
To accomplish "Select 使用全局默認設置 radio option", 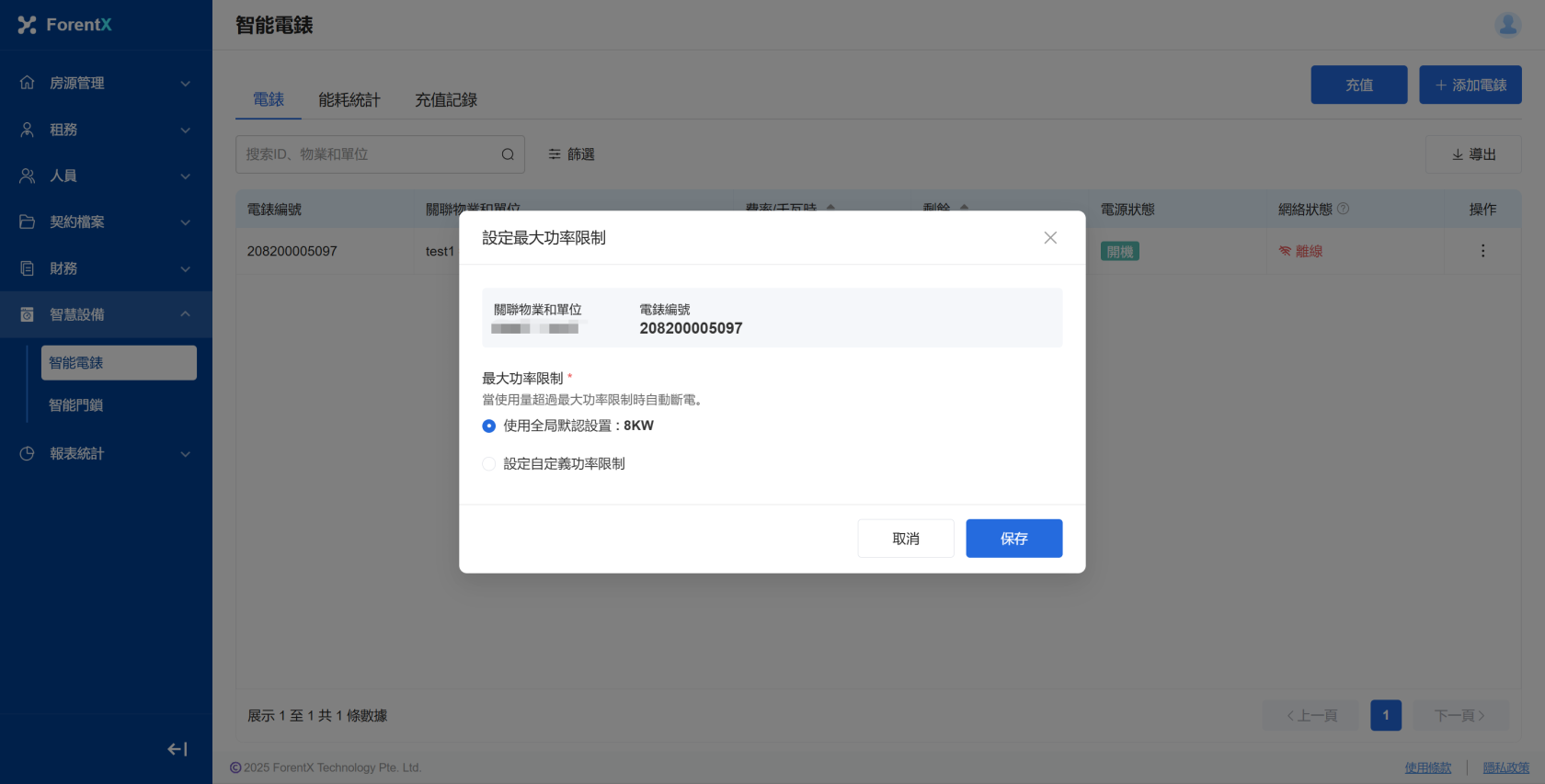I will pyautogui.click(x=489, y=426).
